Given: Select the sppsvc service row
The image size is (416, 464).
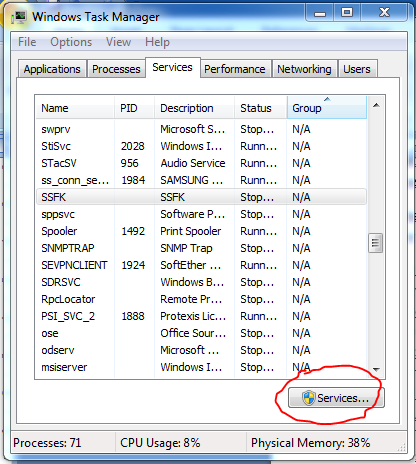Looking at the screenshot, I should (x=201, y=214).
